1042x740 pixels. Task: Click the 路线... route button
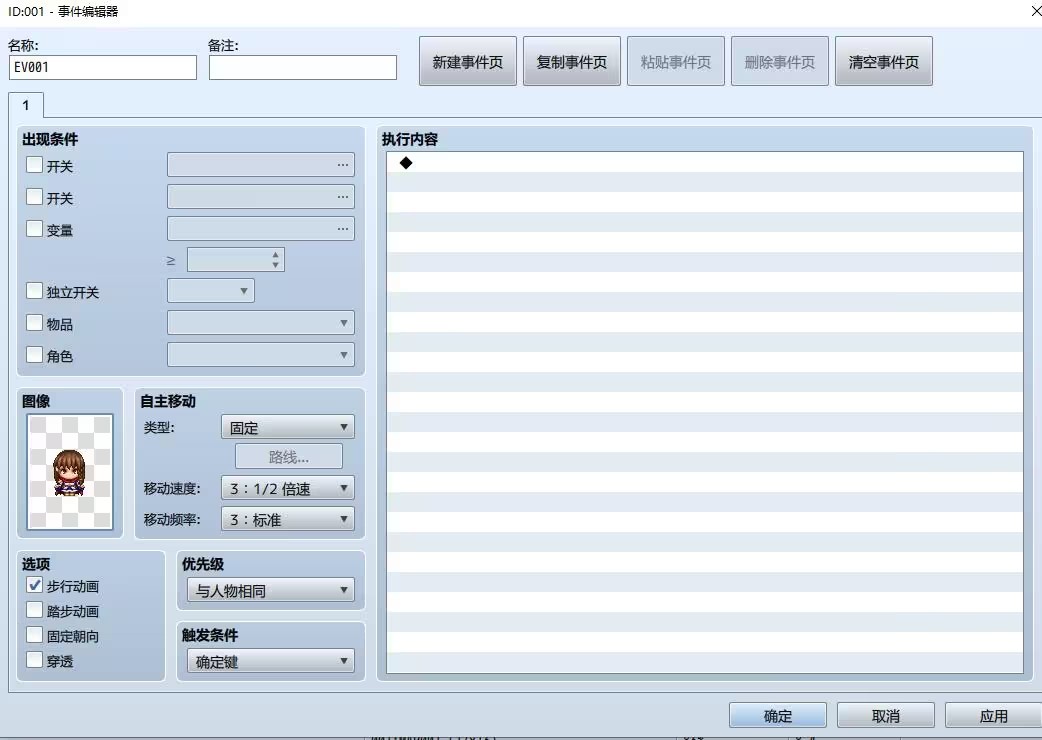pyautogui.click(x=288, y=456)
